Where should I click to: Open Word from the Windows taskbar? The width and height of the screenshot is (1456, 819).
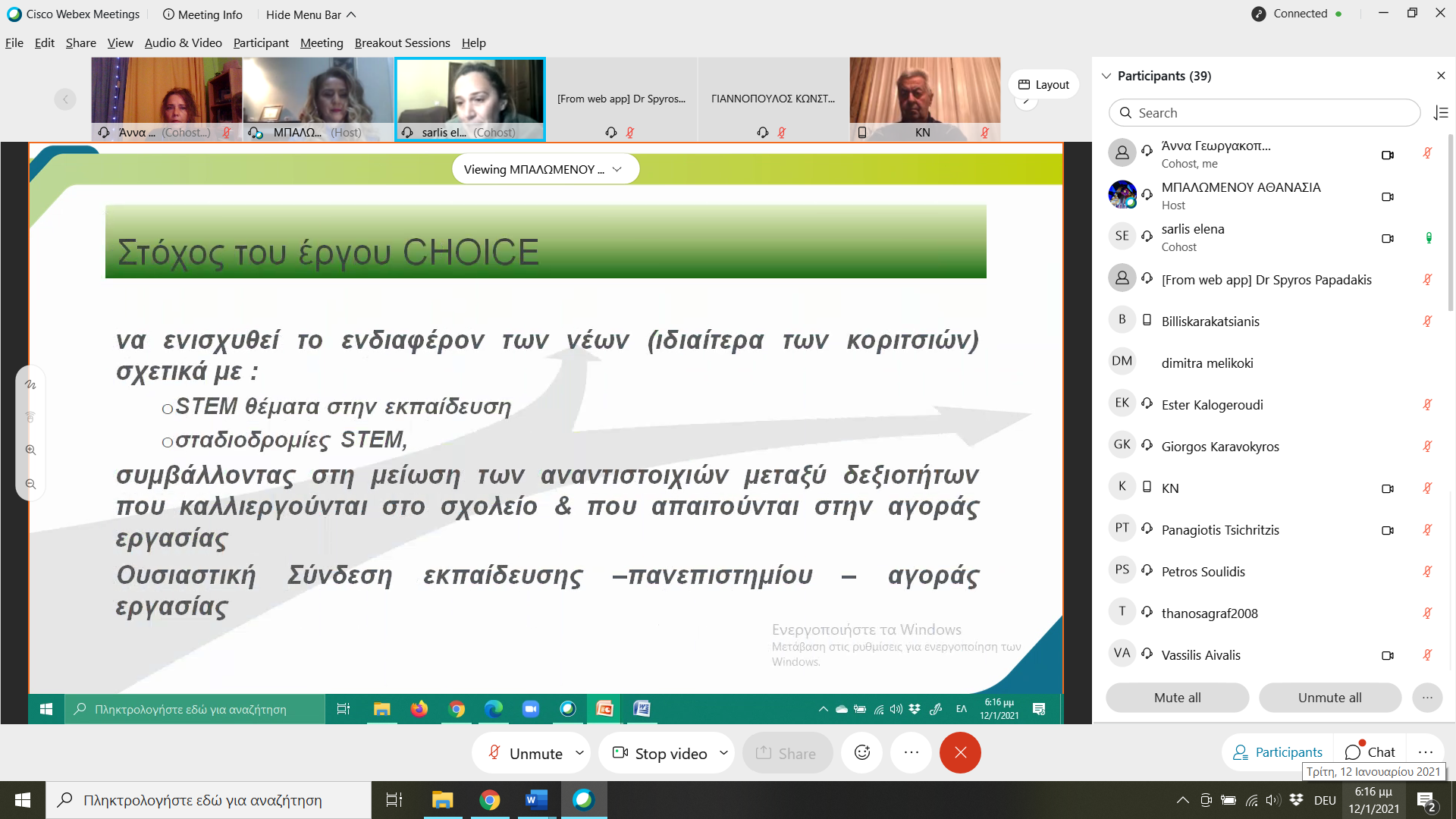[536, 800]
